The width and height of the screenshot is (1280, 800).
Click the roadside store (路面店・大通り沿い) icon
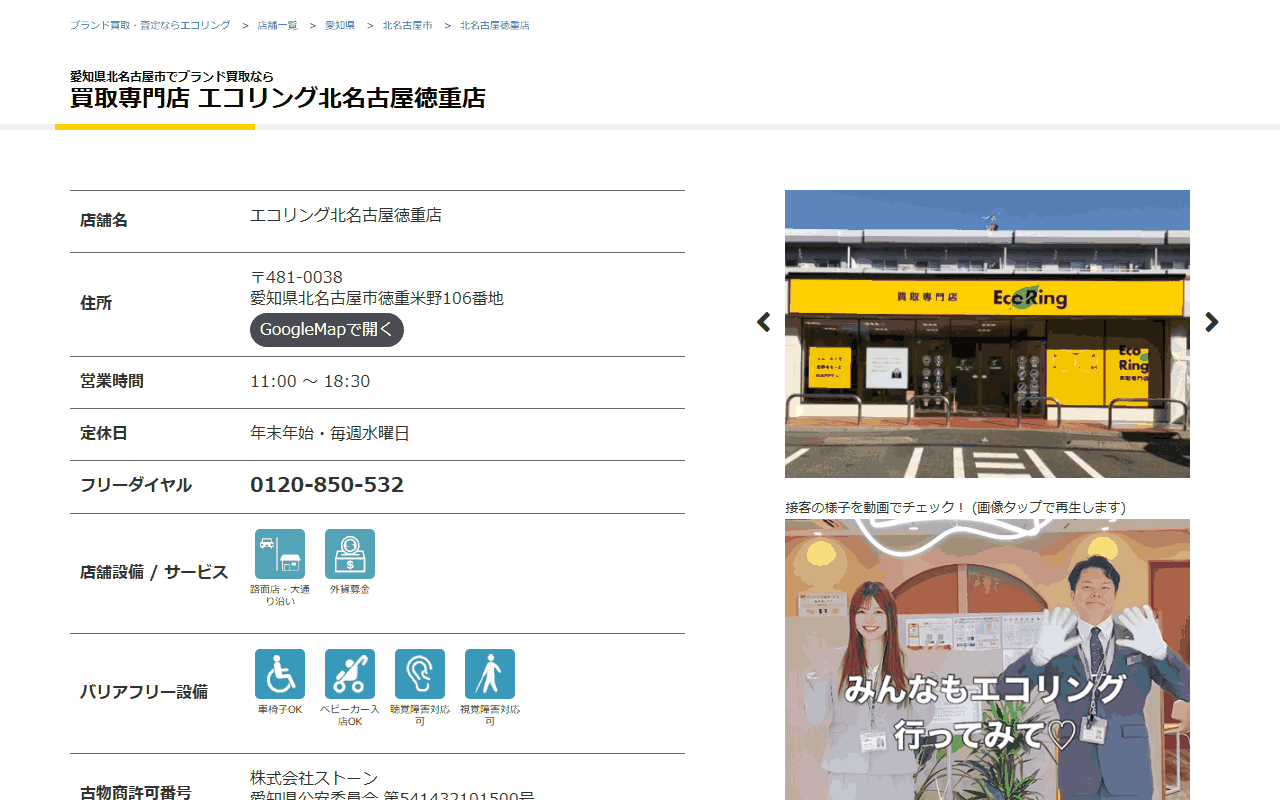[280, 554]
